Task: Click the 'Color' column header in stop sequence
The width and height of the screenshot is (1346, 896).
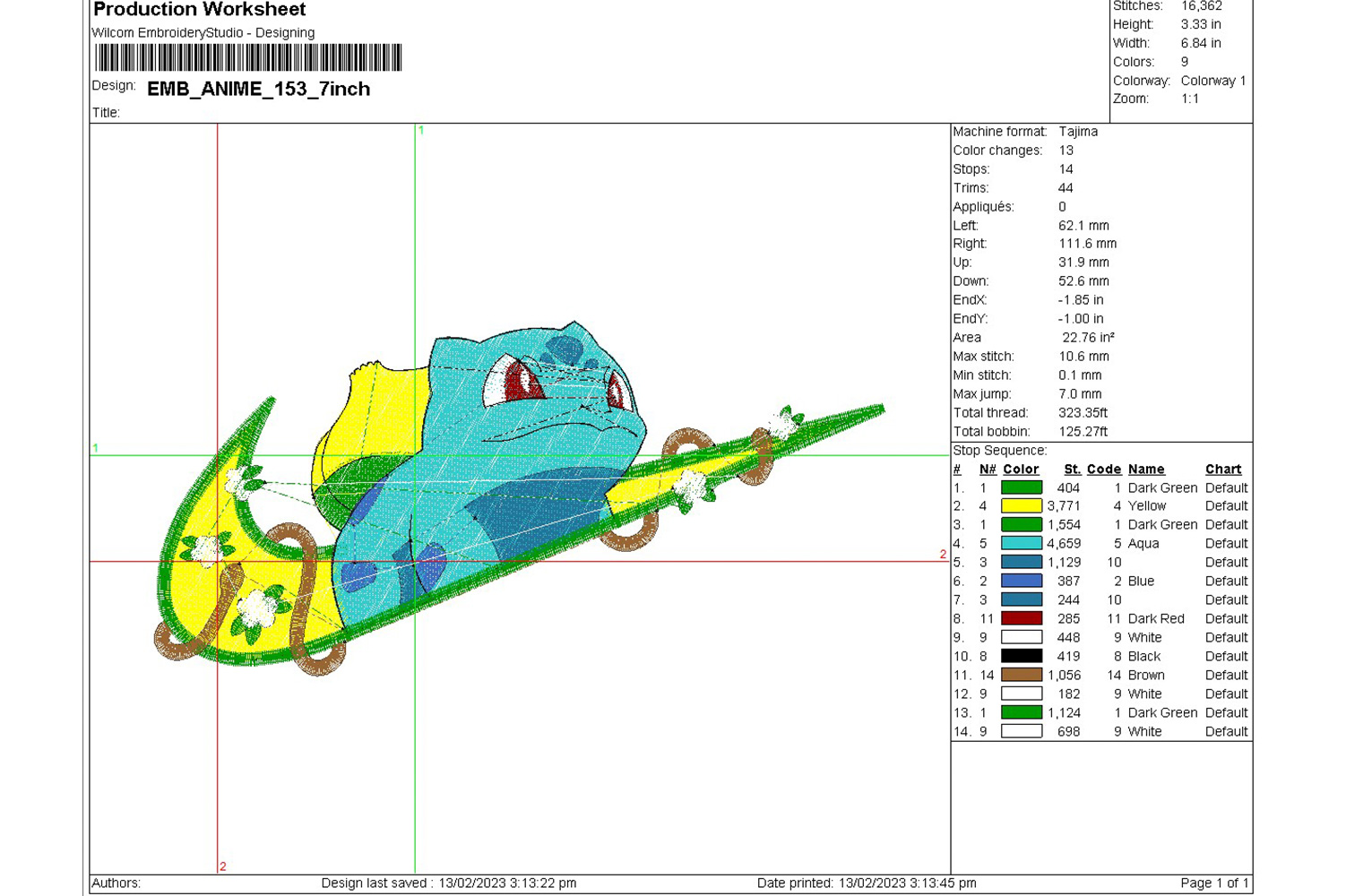Action: pos(1021,470)
